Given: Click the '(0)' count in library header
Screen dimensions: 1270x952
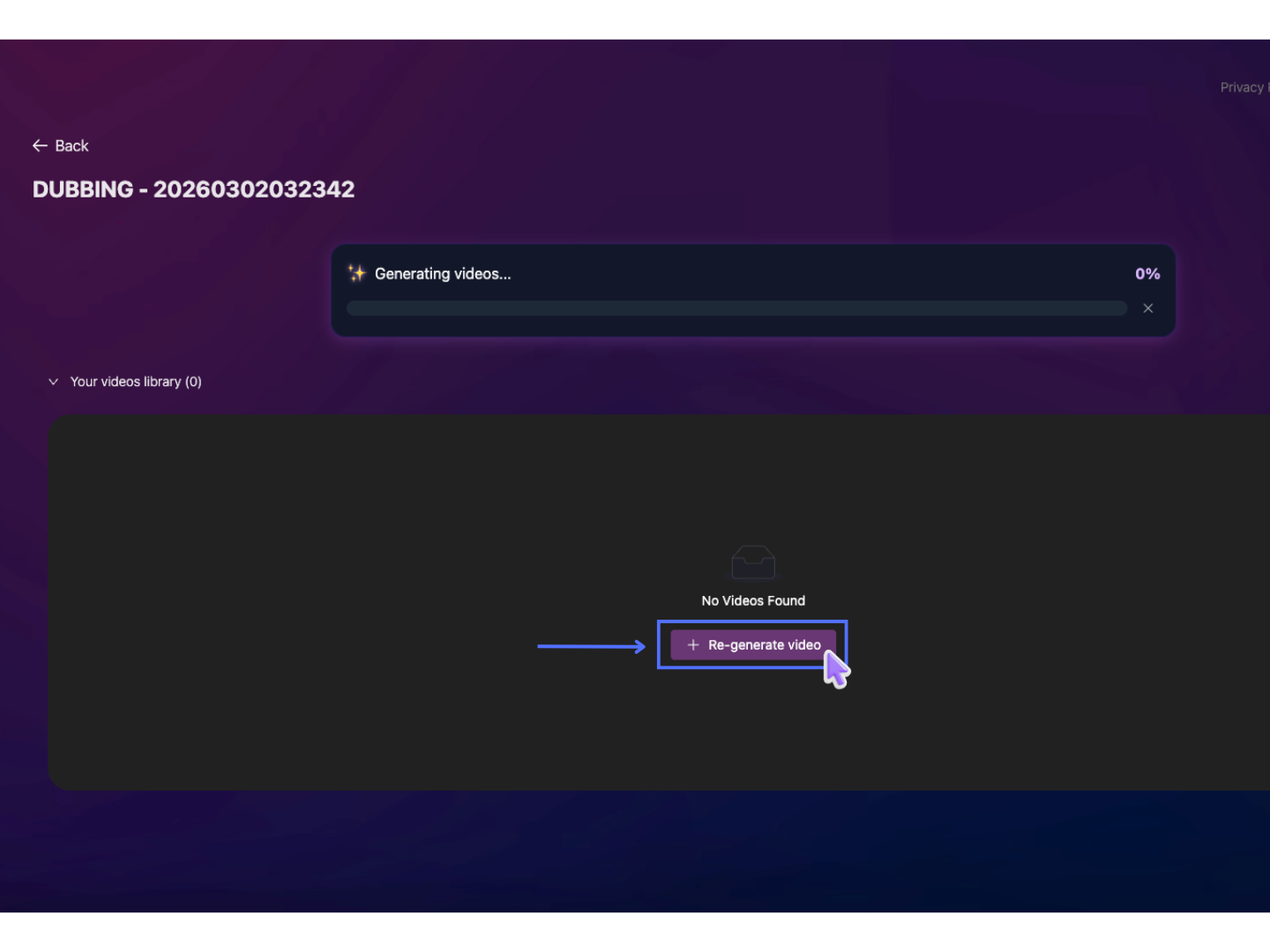Looking at the screenshot, I should point(193,382).
